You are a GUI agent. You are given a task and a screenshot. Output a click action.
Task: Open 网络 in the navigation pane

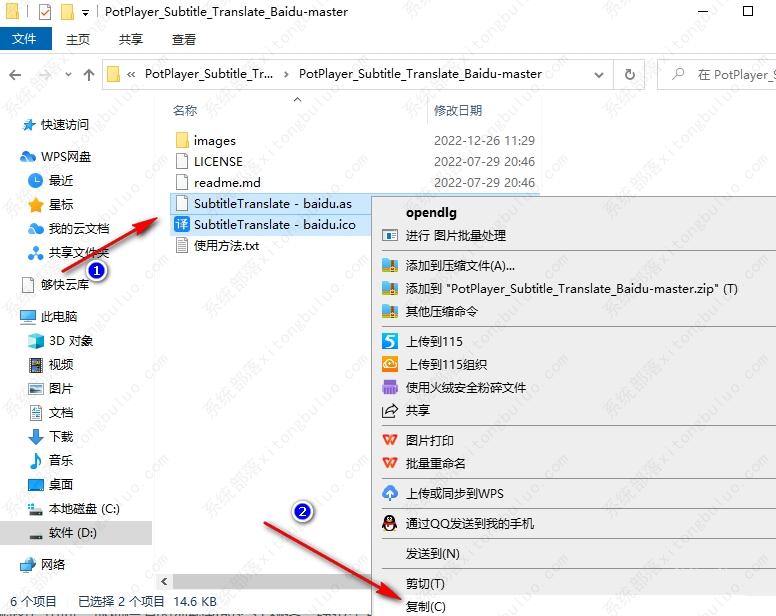pos(53,565)
